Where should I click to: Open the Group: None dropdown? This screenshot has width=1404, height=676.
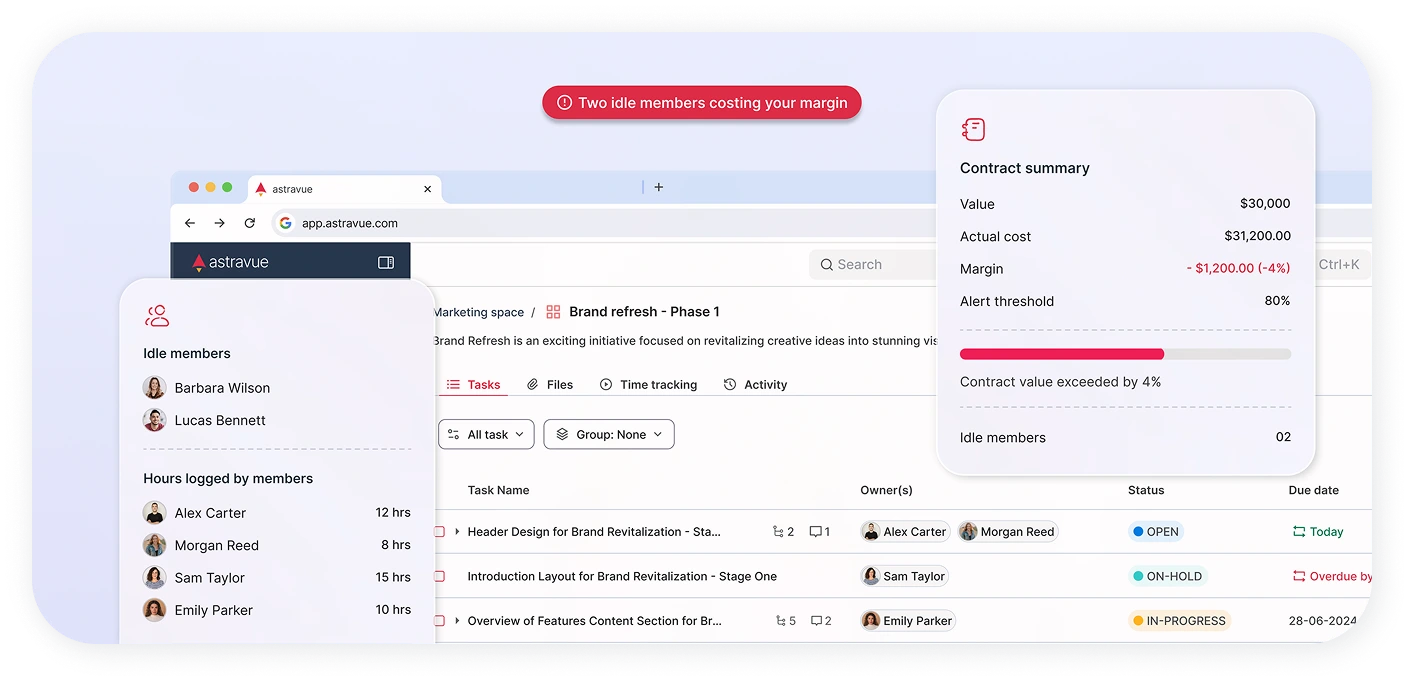609,434
